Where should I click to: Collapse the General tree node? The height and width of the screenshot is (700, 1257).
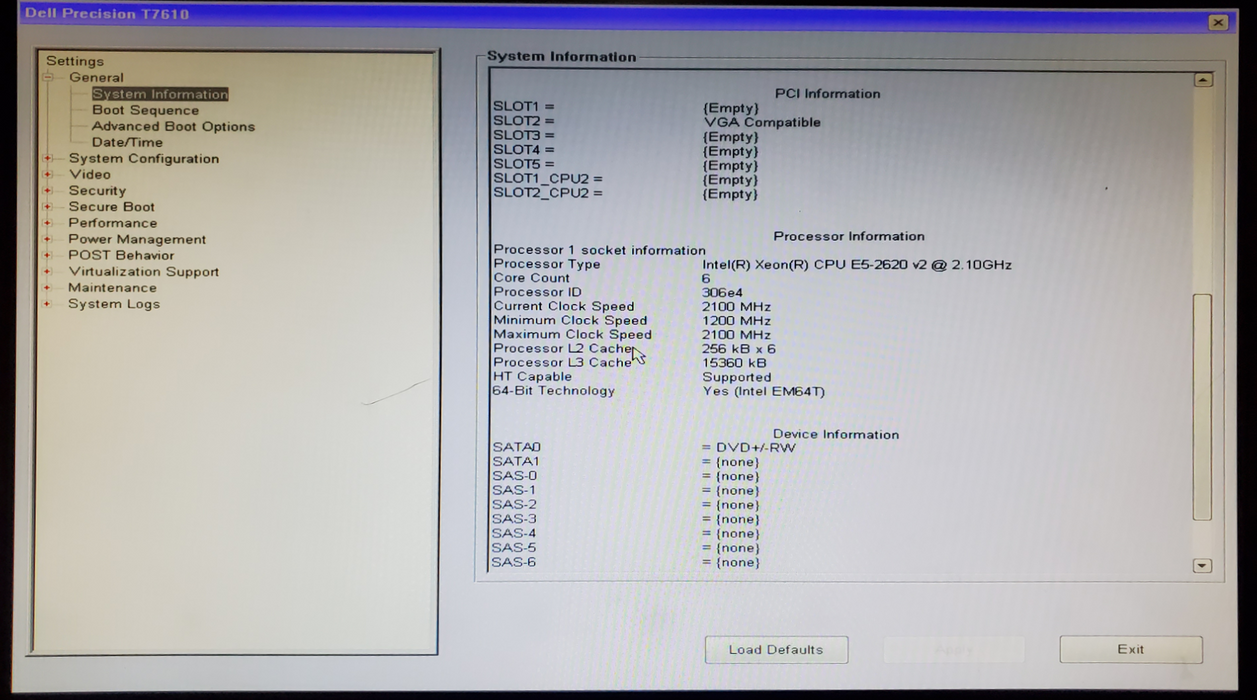tap(48, 78)
